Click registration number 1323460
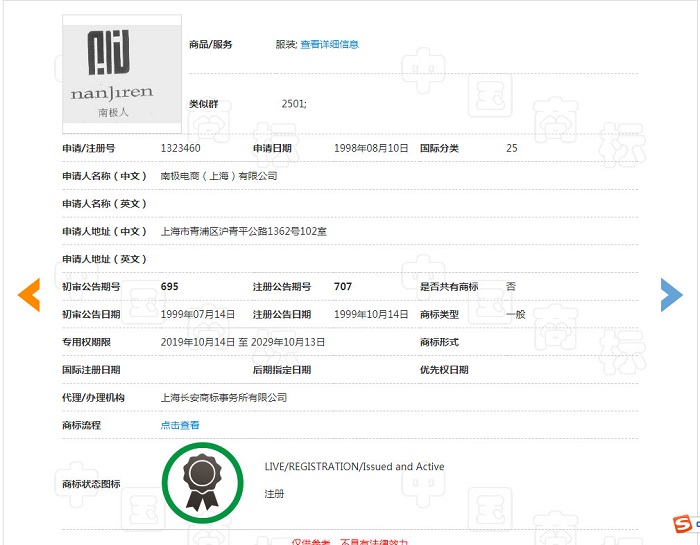 (x=181, y=148)
